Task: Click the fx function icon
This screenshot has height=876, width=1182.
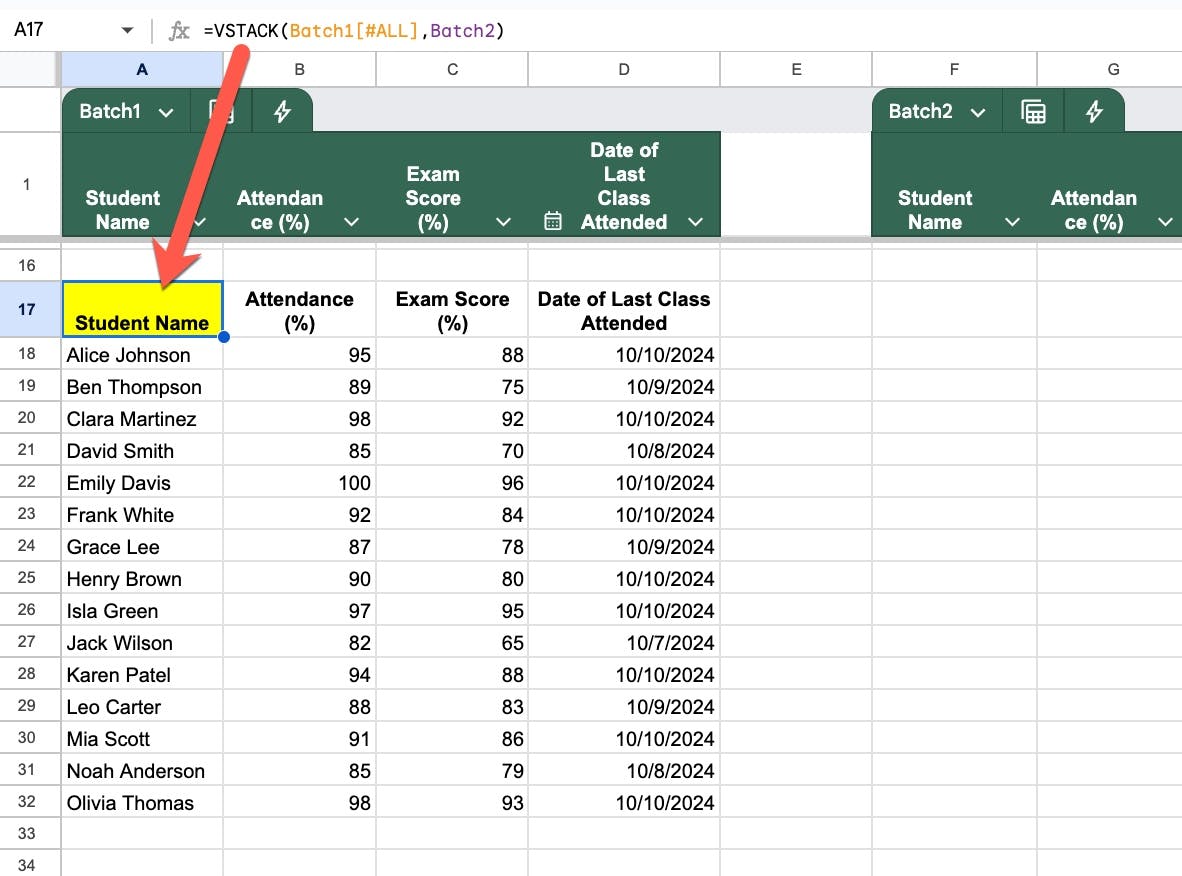Action: pyautogui.click(x=179, y=31)
